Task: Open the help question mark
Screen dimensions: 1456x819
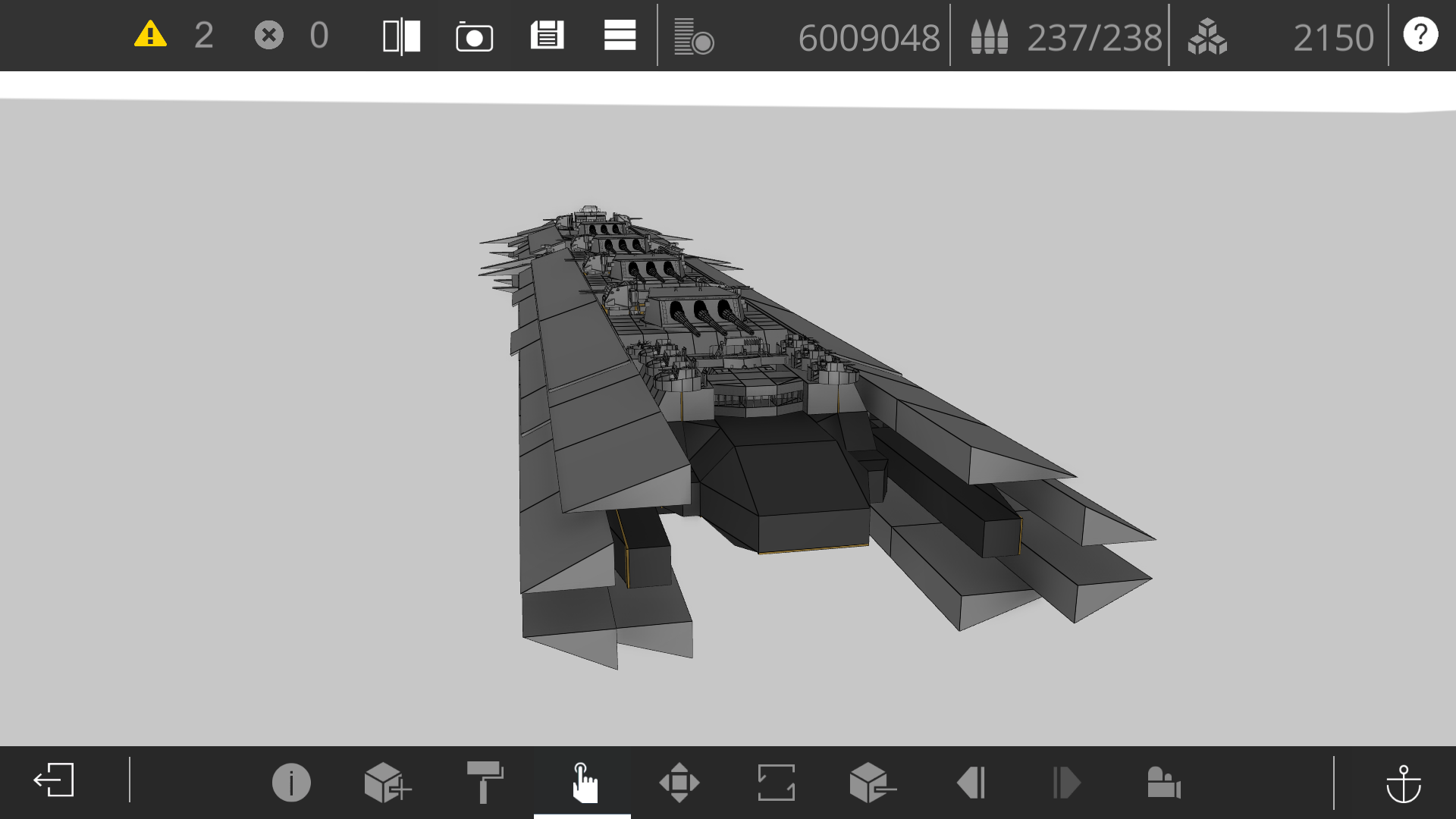Action: point(1420,35)
